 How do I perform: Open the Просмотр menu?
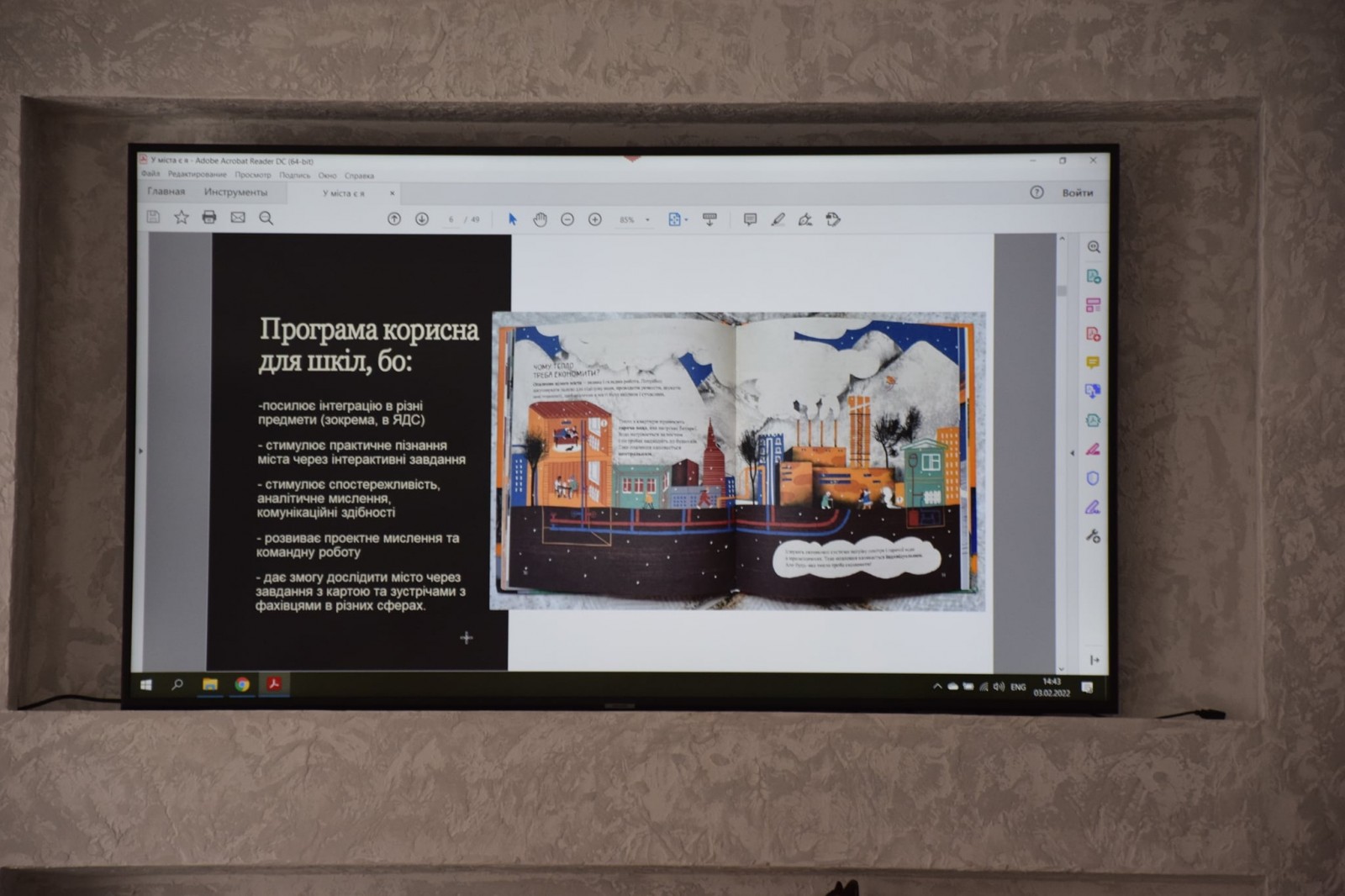(x=253, y=175)
